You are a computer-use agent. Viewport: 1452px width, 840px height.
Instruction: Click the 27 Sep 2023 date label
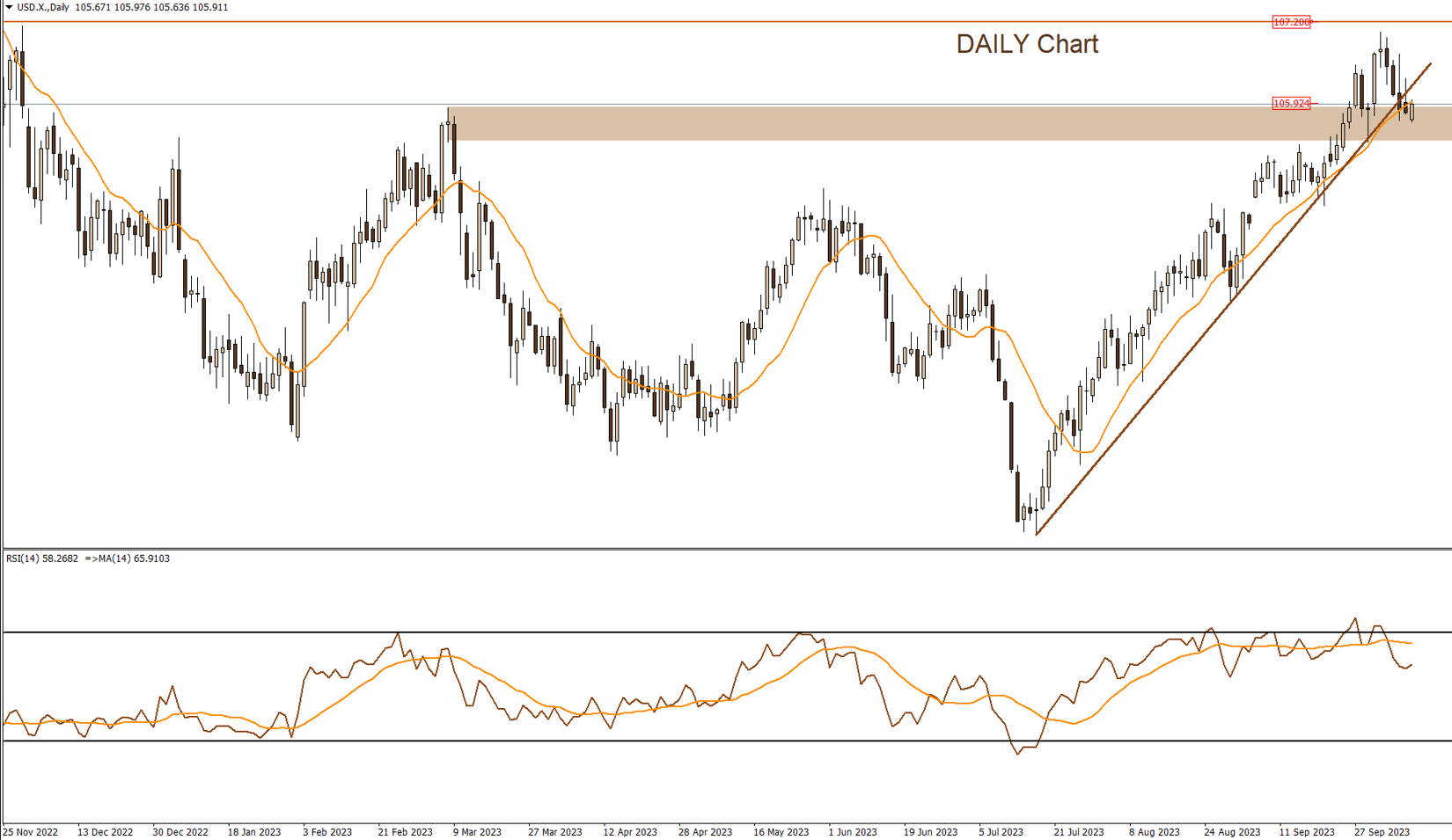click(x=1382, y=832)
